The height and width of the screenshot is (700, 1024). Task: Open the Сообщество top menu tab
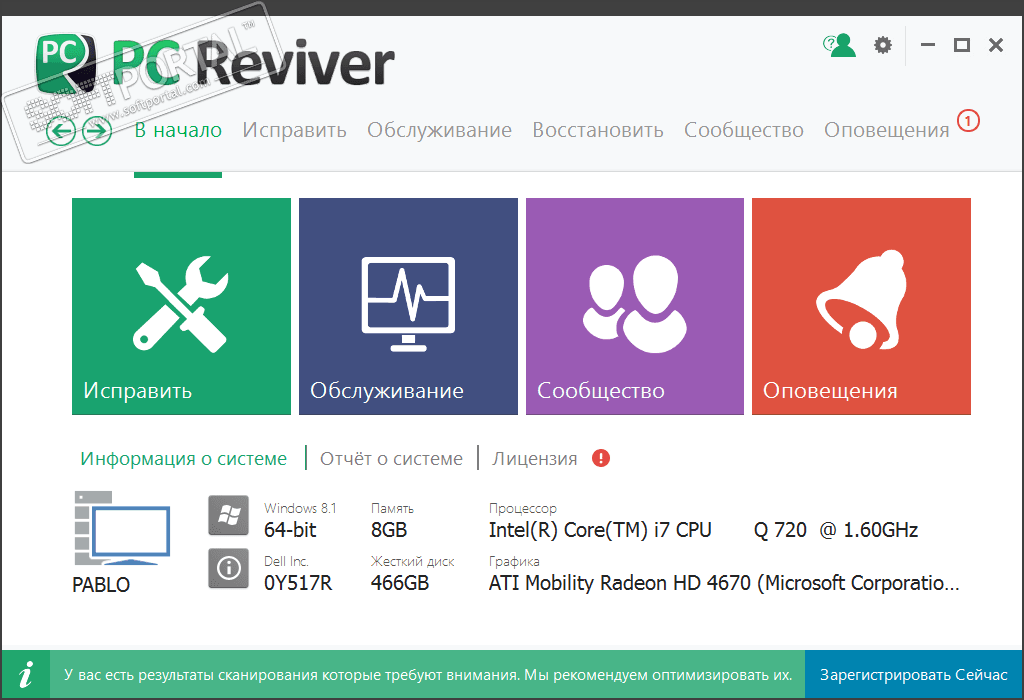744,130
